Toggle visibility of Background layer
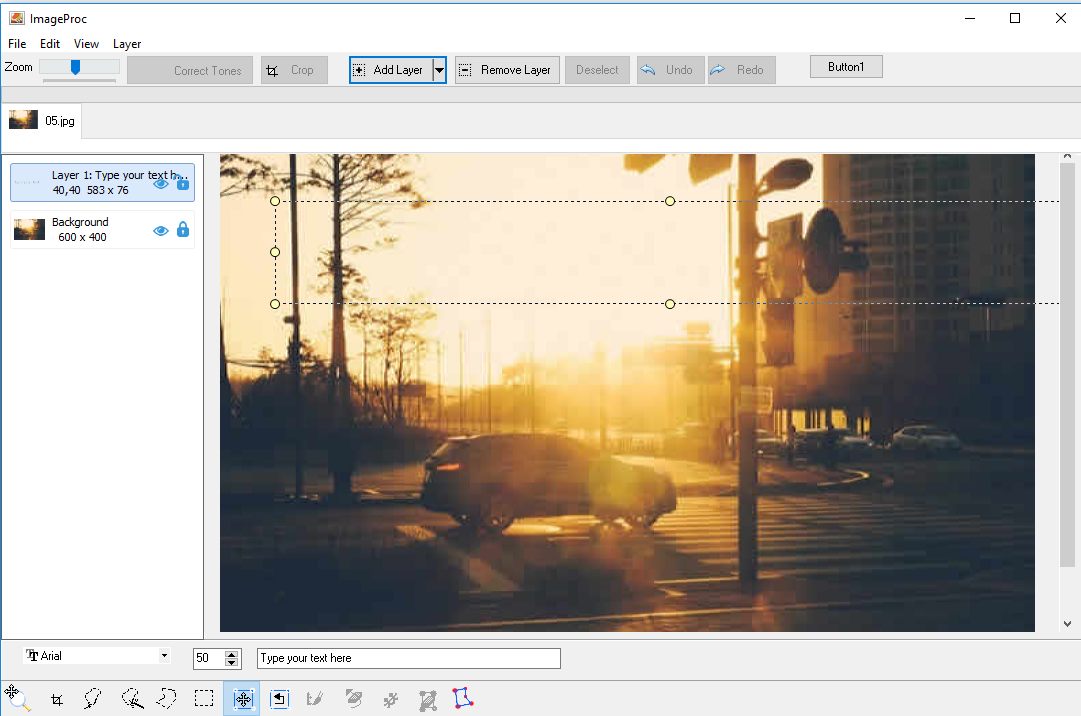 click(161, 230)
